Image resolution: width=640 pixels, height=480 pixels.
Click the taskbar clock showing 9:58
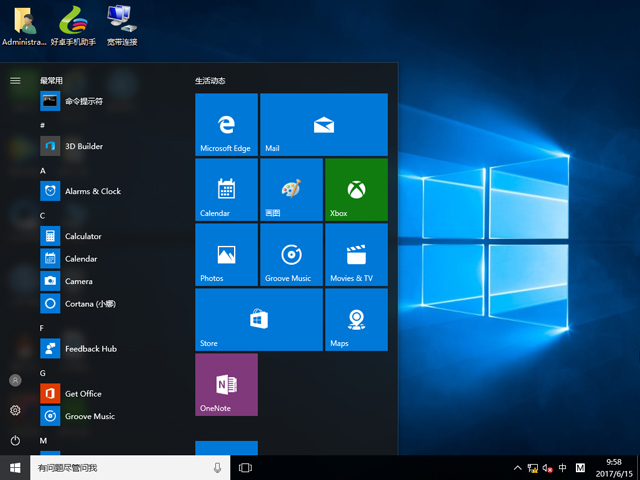pyautogui.click(x=612, y=467)
